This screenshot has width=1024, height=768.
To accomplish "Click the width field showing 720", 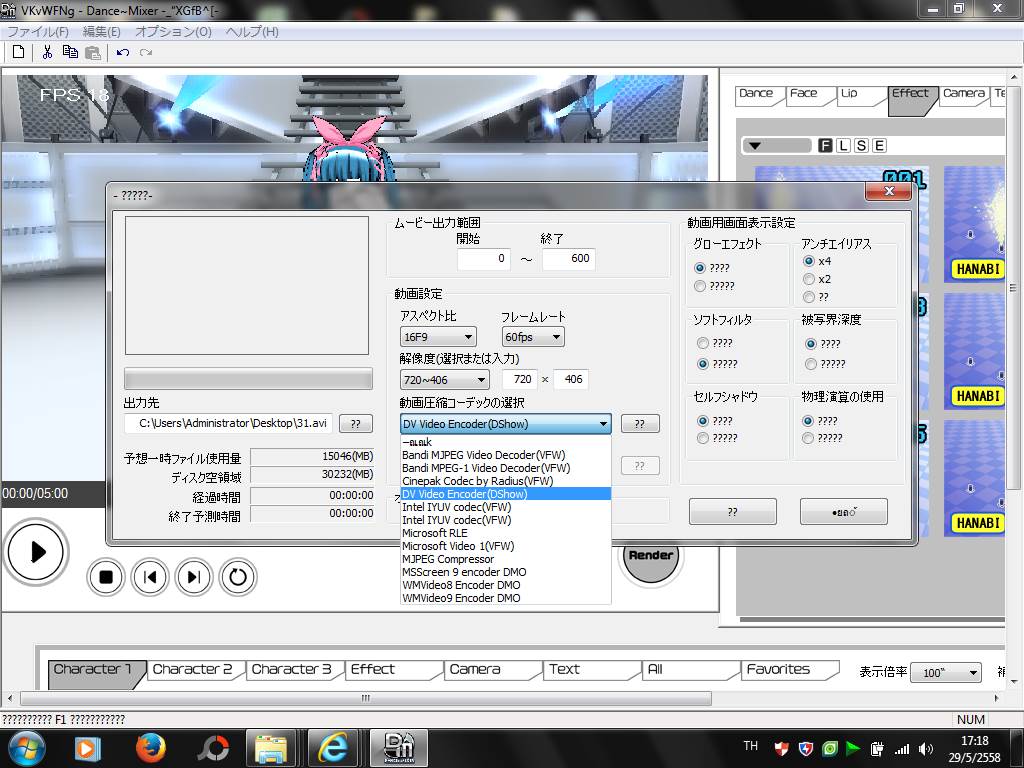I will (x=520, y=379).
